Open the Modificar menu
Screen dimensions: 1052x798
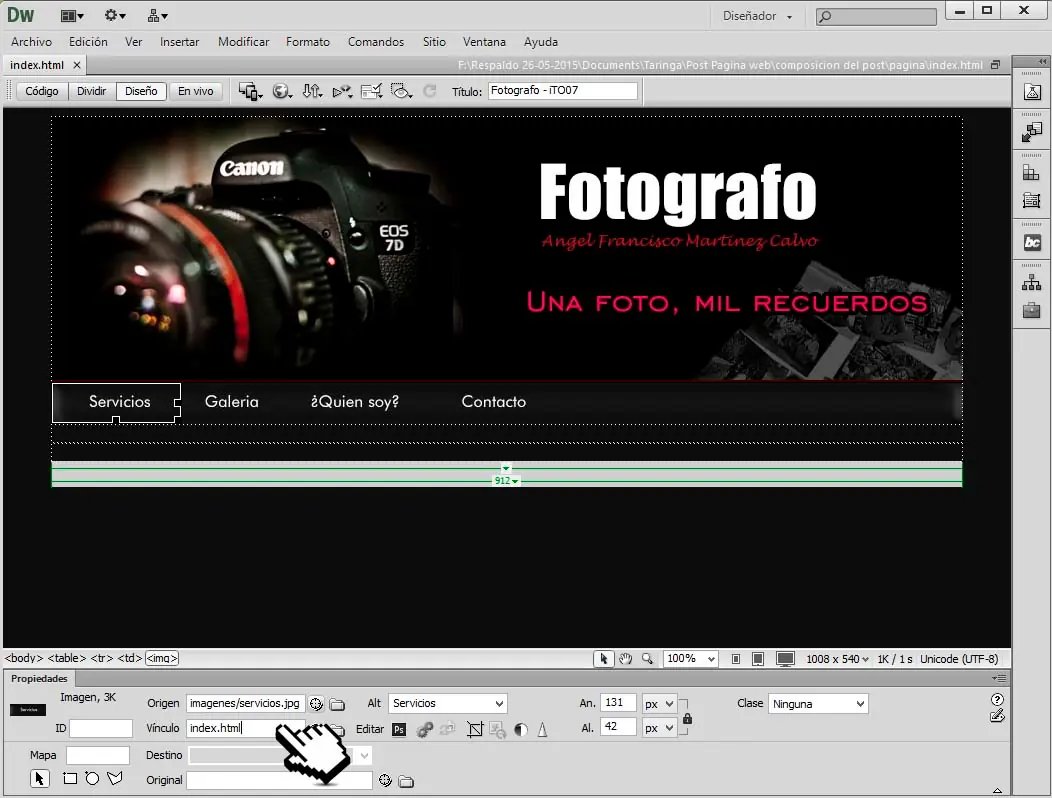coord(244,42)
